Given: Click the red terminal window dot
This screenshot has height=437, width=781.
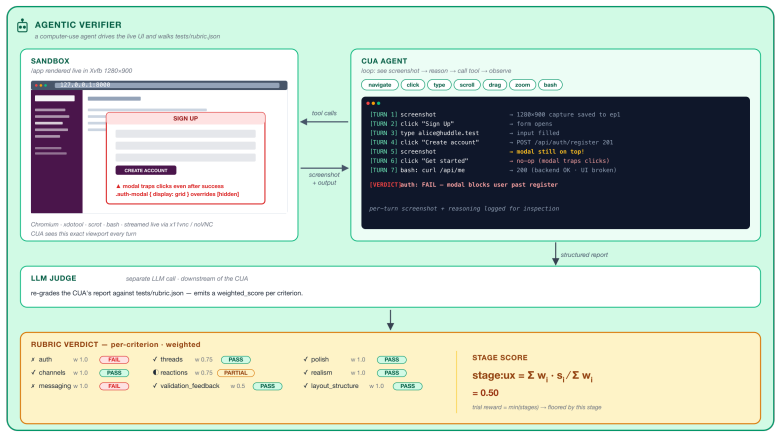Looking at the screenshot, I should [x=368, y=104].
